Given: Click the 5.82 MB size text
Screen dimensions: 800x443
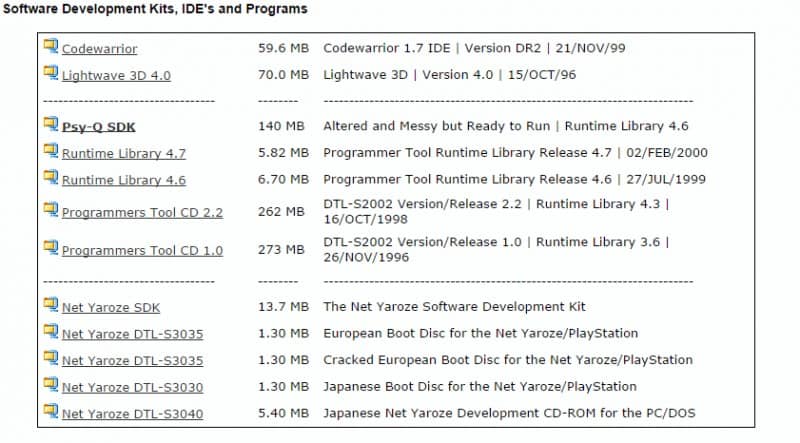Looking at the screenshot, I should [x=283, y=153].
